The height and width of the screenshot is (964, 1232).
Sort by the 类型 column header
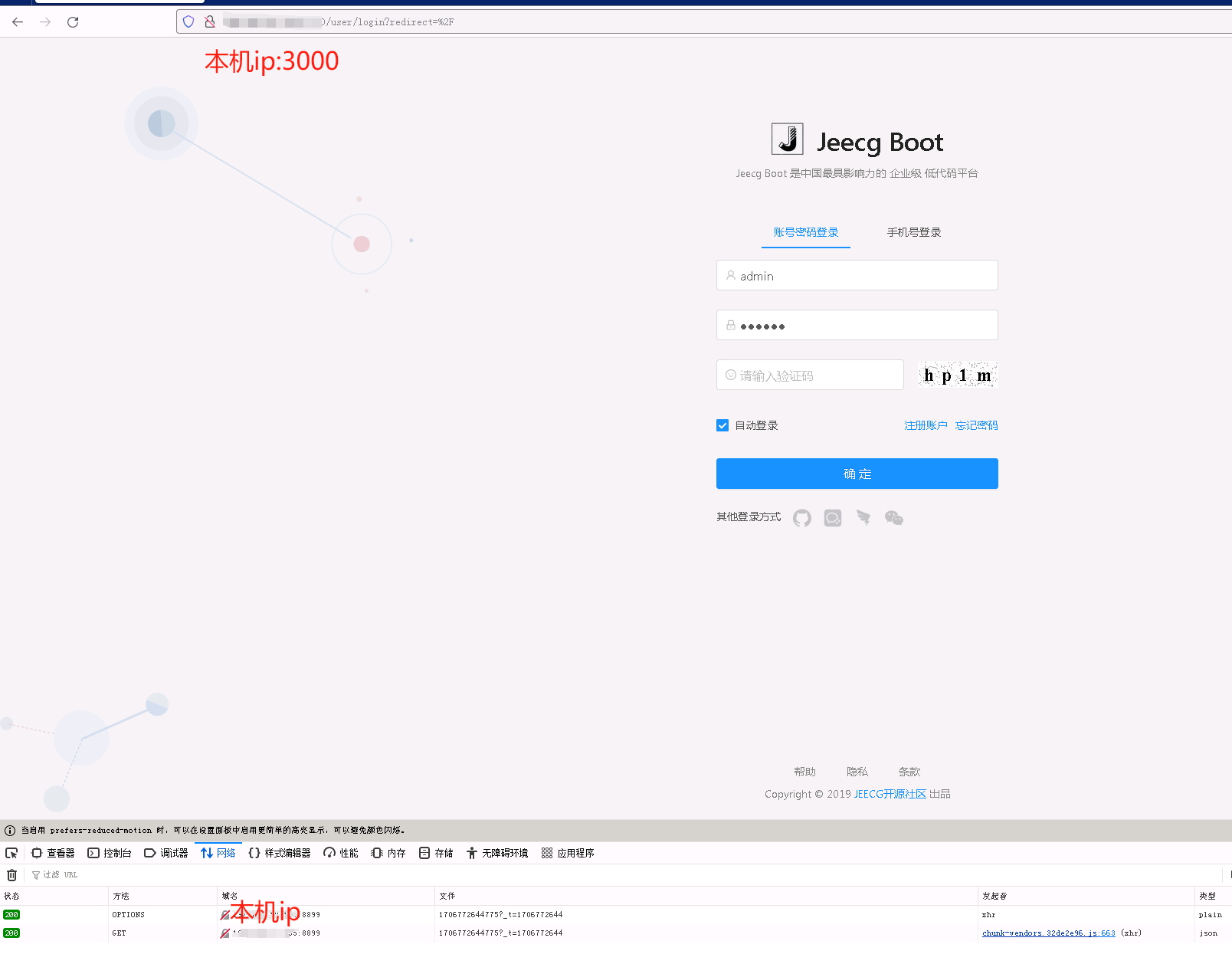click(x=1214, y=896)
